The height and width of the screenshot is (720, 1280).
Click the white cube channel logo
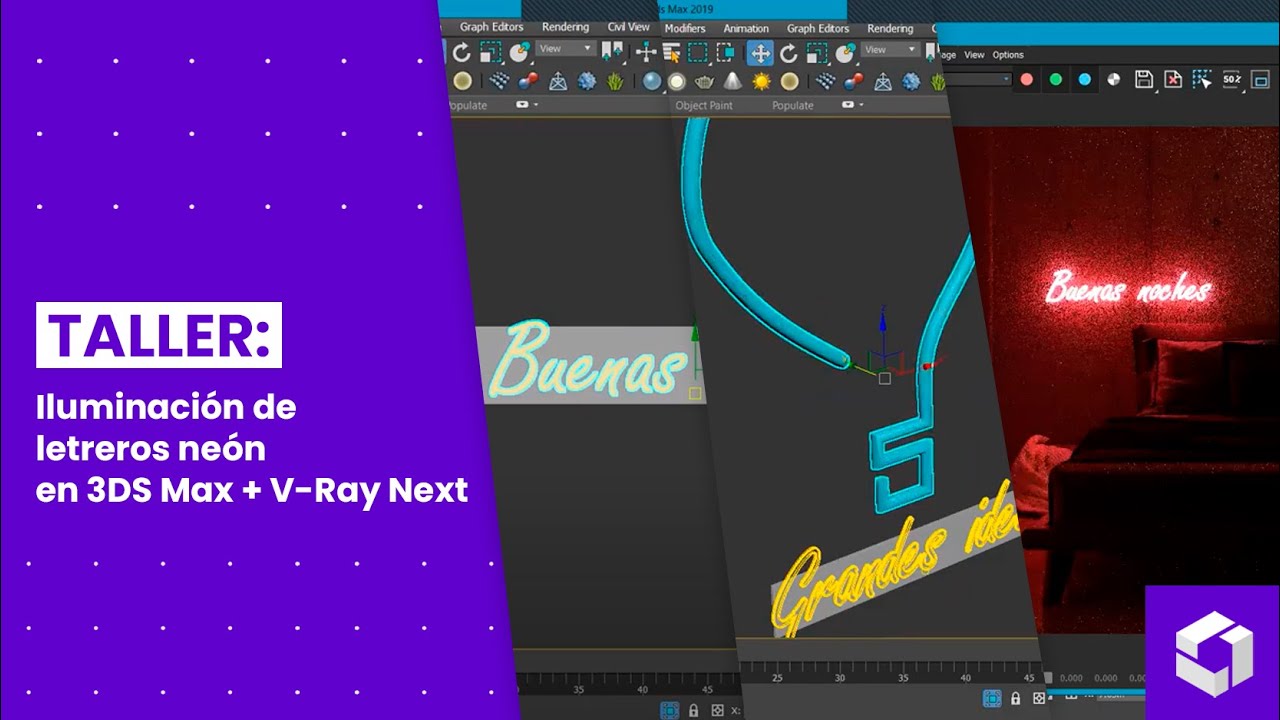click(x=1213, y=652)
